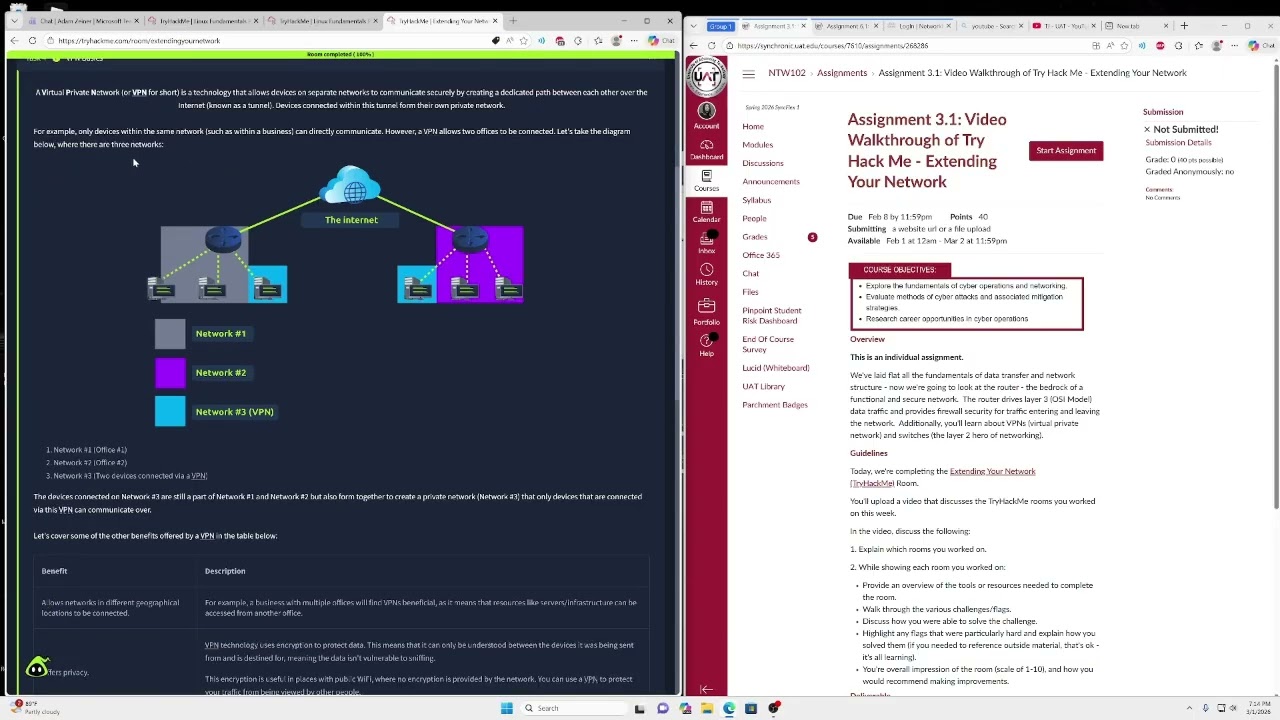Screen dimensions: 1280x720
Task: Open File Explorer from the taskbar
Action: 707,708
